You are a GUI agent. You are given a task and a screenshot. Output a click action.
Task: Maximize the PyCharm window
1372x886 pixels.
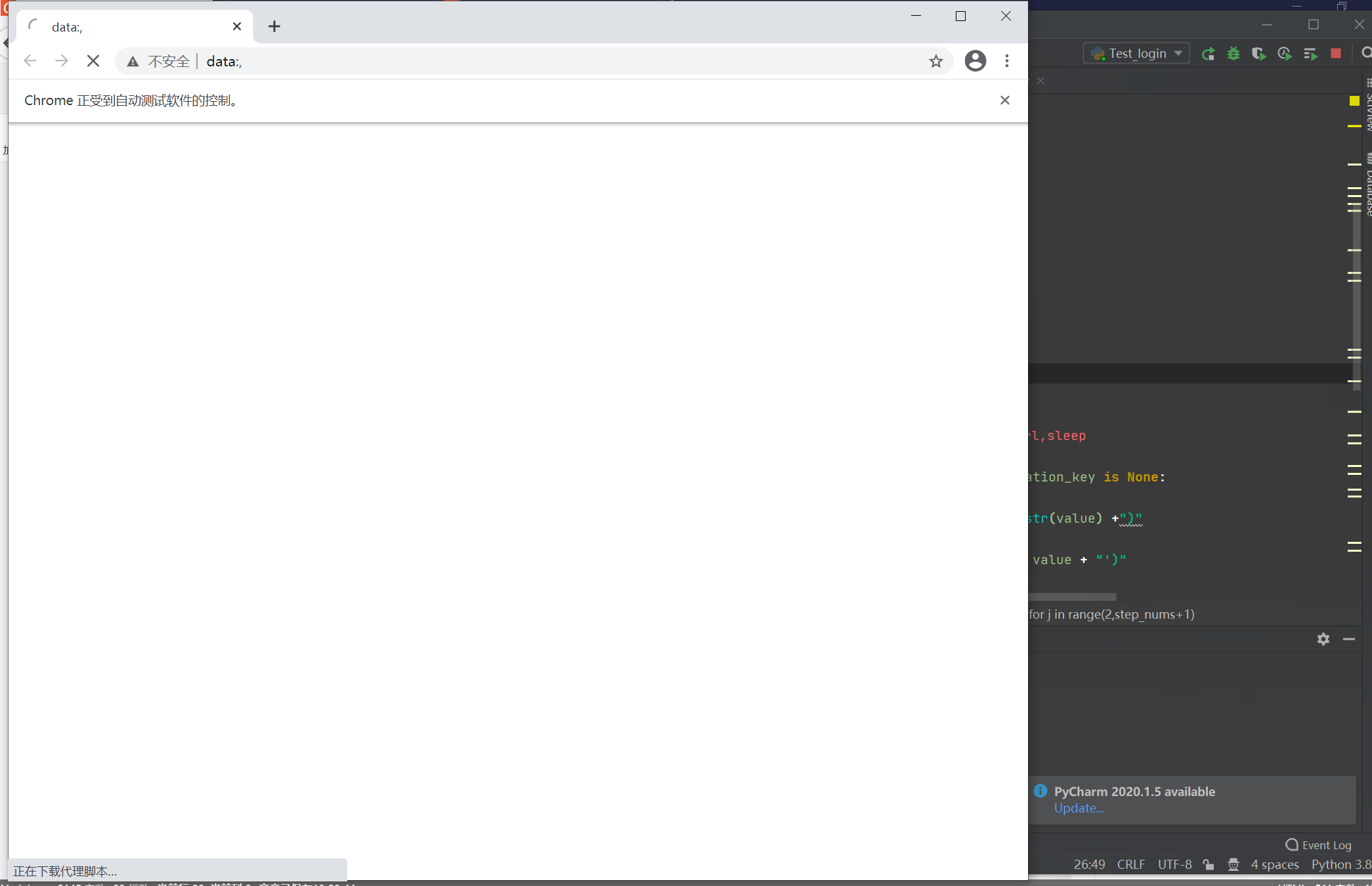pos(1314,24)
